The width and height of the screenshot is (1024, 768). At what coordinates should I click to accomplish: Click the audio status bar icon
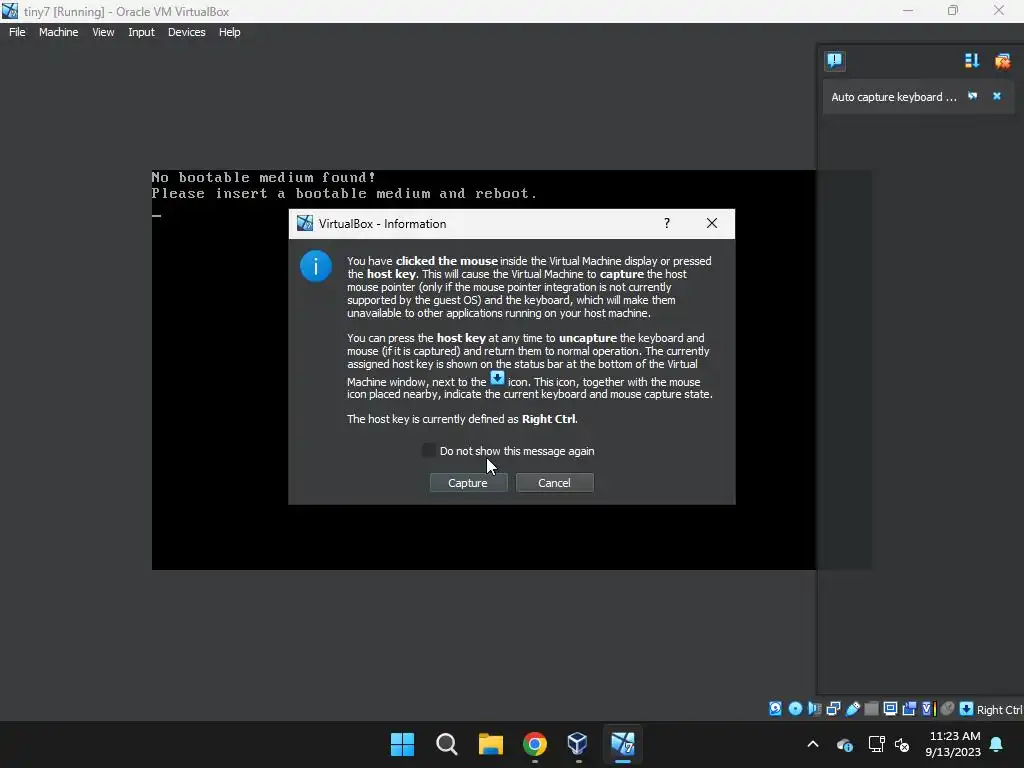814,709
